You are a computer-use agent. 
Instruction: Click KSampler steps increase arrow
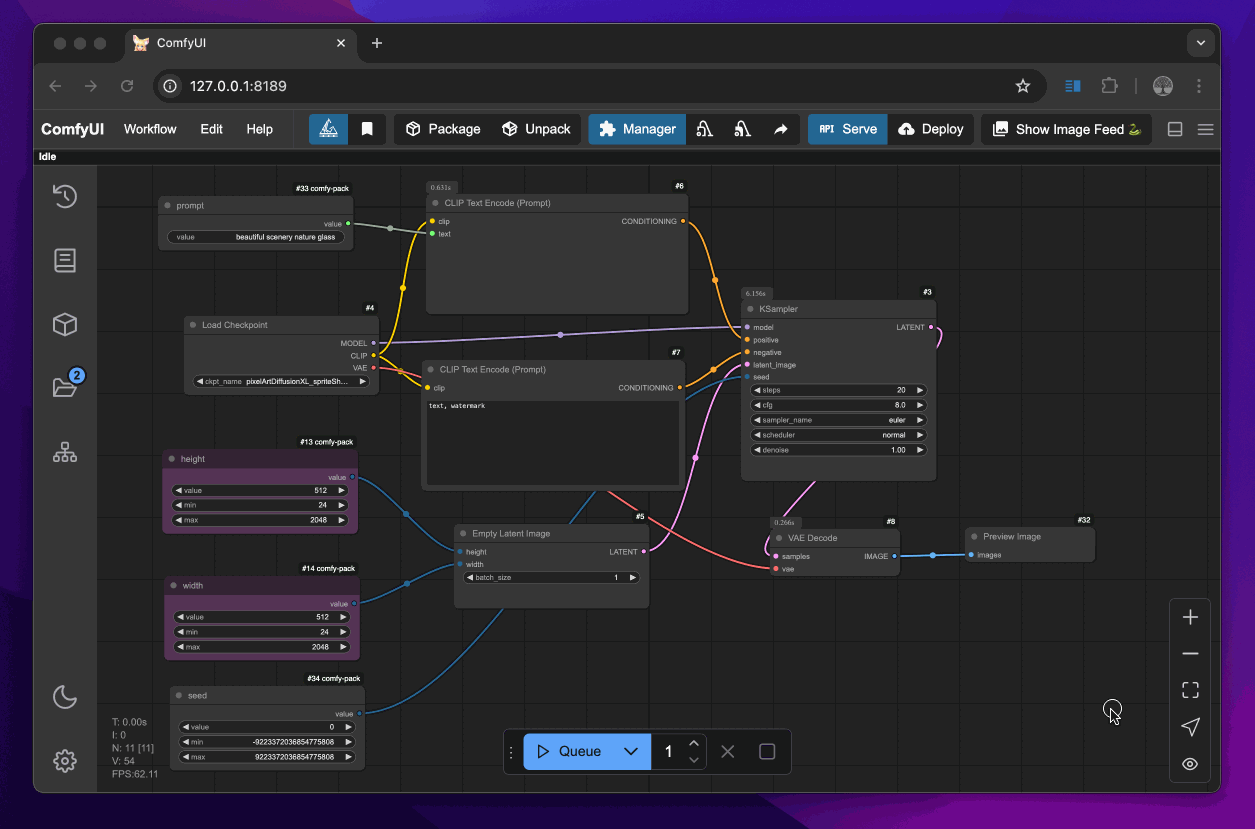(920, 390)
